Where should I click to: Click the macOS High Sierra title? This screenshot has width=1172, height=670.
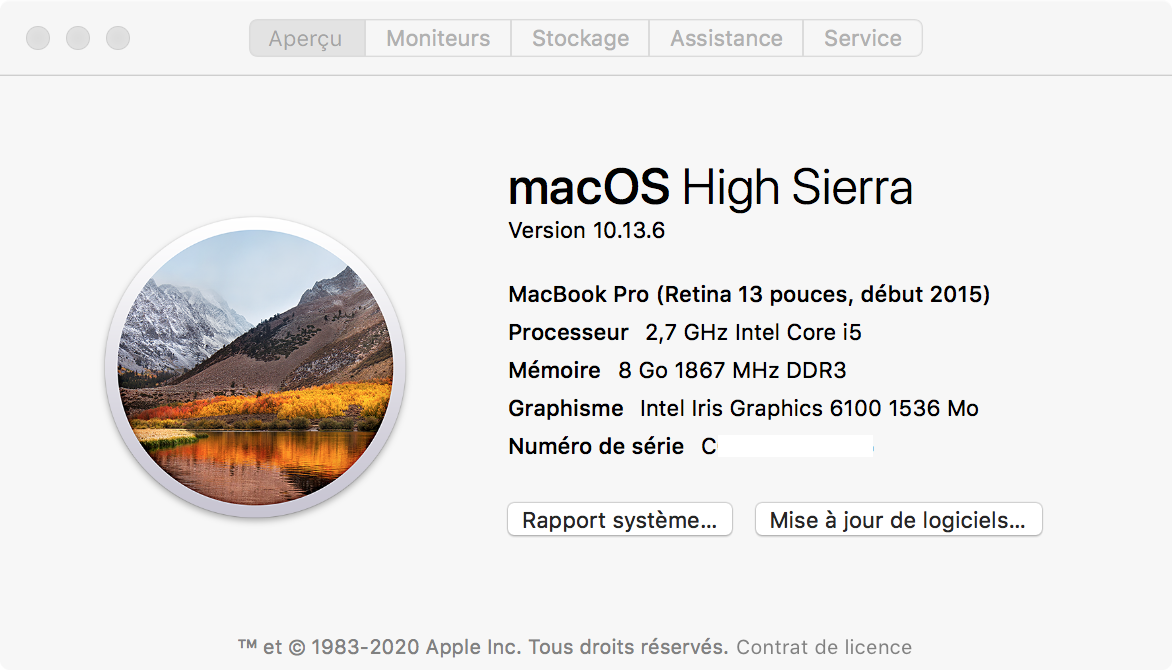710,187
